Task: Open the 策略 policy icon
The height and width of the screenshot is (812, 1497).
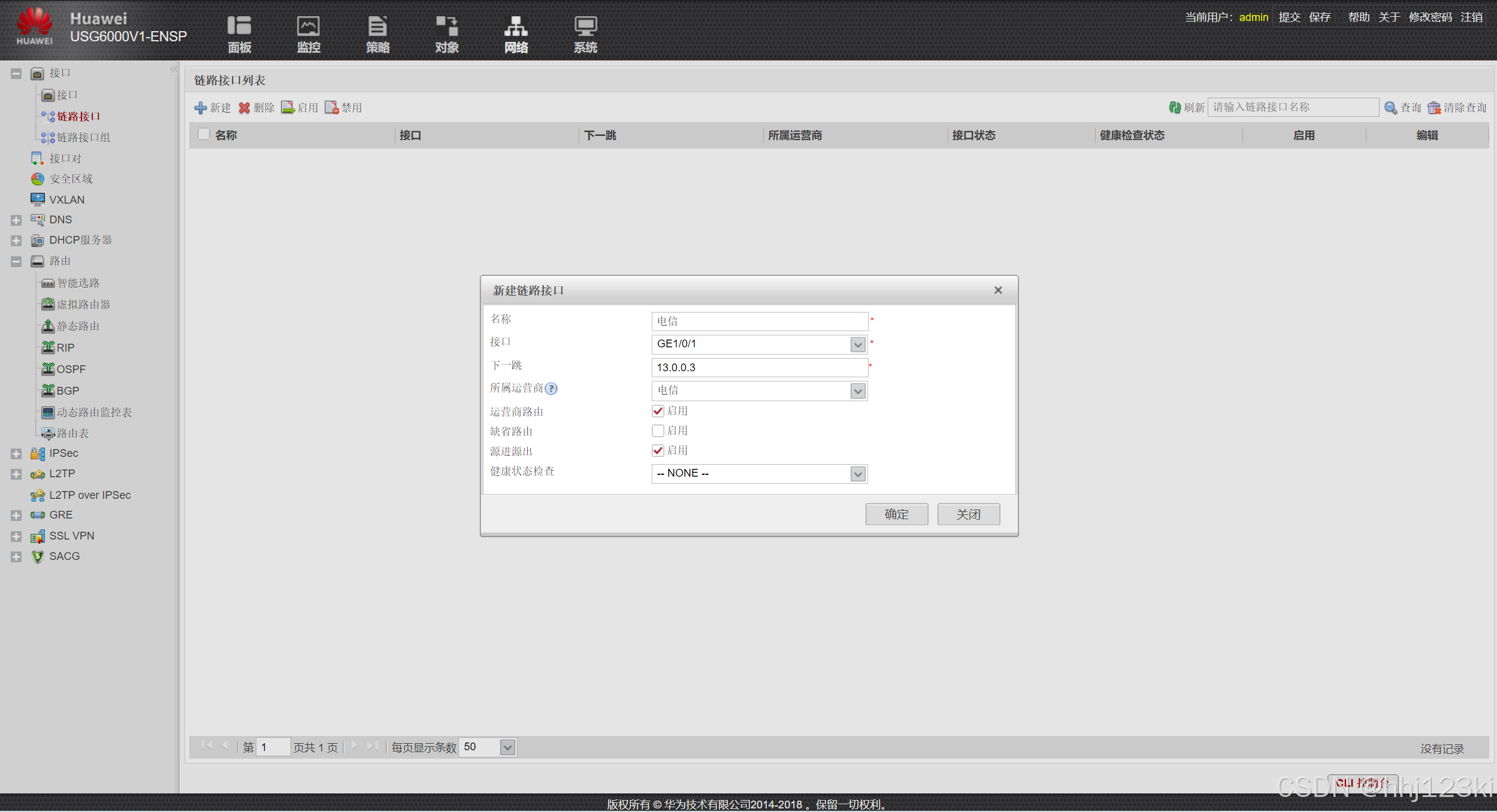Action: tap(377, 26)
